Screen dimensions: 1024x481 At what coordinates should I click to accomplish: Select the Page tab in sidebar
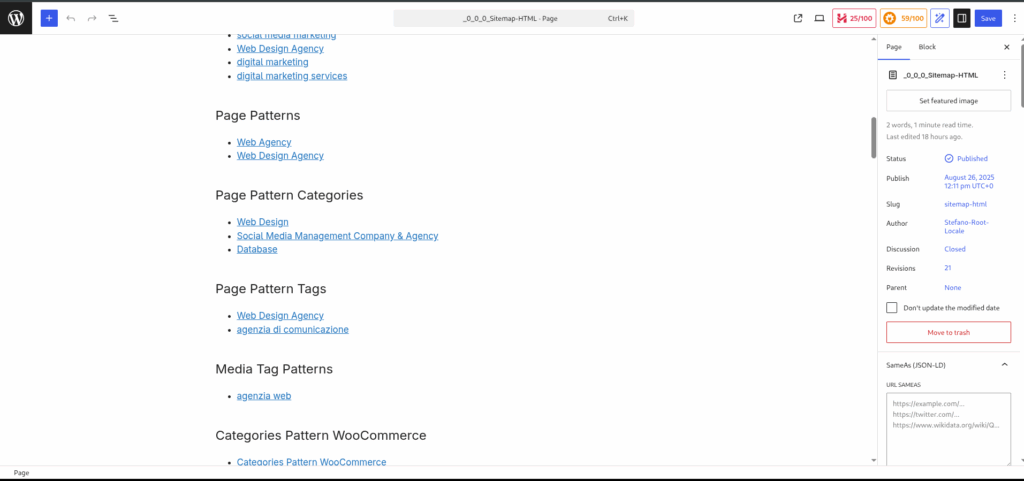[894, 47]
